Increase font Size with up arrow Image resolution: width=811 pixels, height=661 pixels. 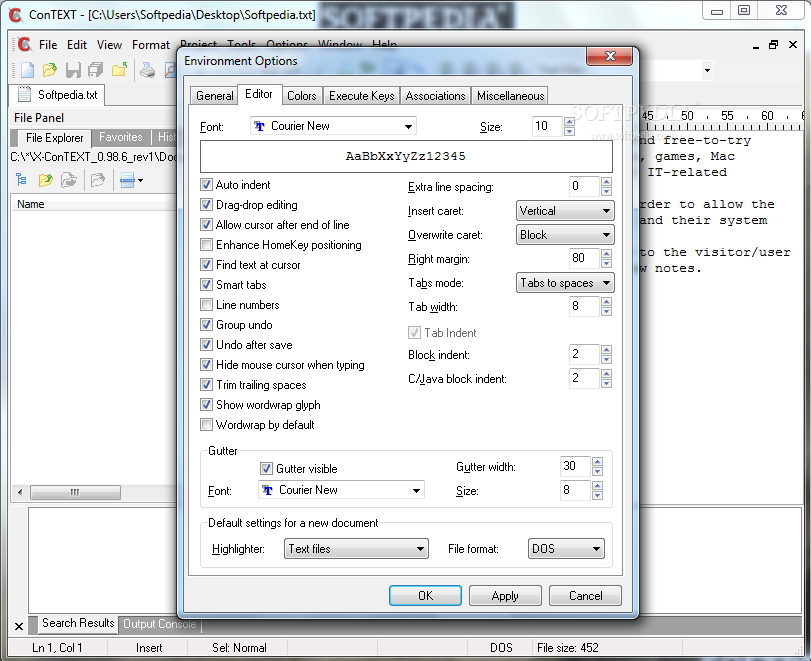click(x=569, y=122)
